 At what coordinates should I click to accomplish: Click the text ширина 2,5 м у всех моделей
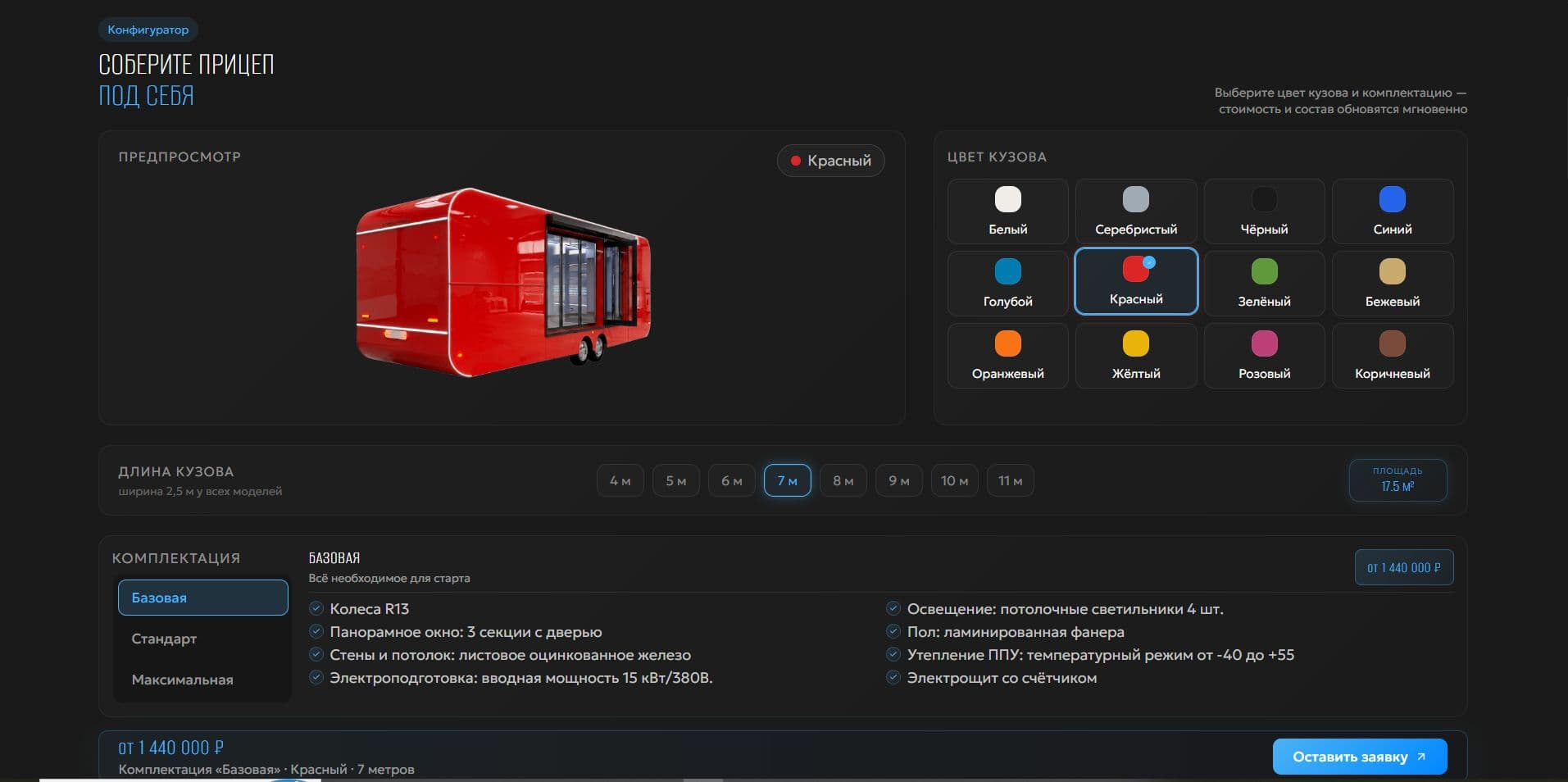click(x=200, y=491)
